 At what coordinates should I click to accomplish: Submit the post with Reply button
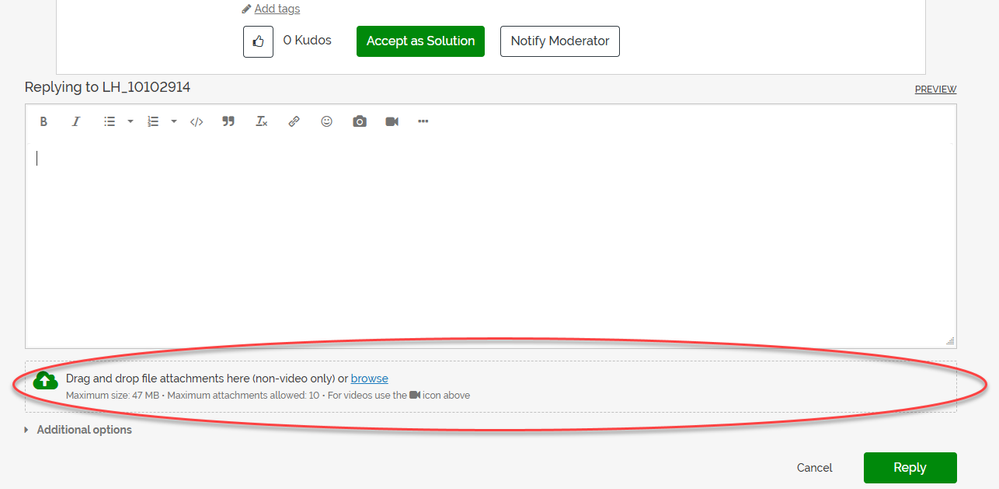(910, 467)
